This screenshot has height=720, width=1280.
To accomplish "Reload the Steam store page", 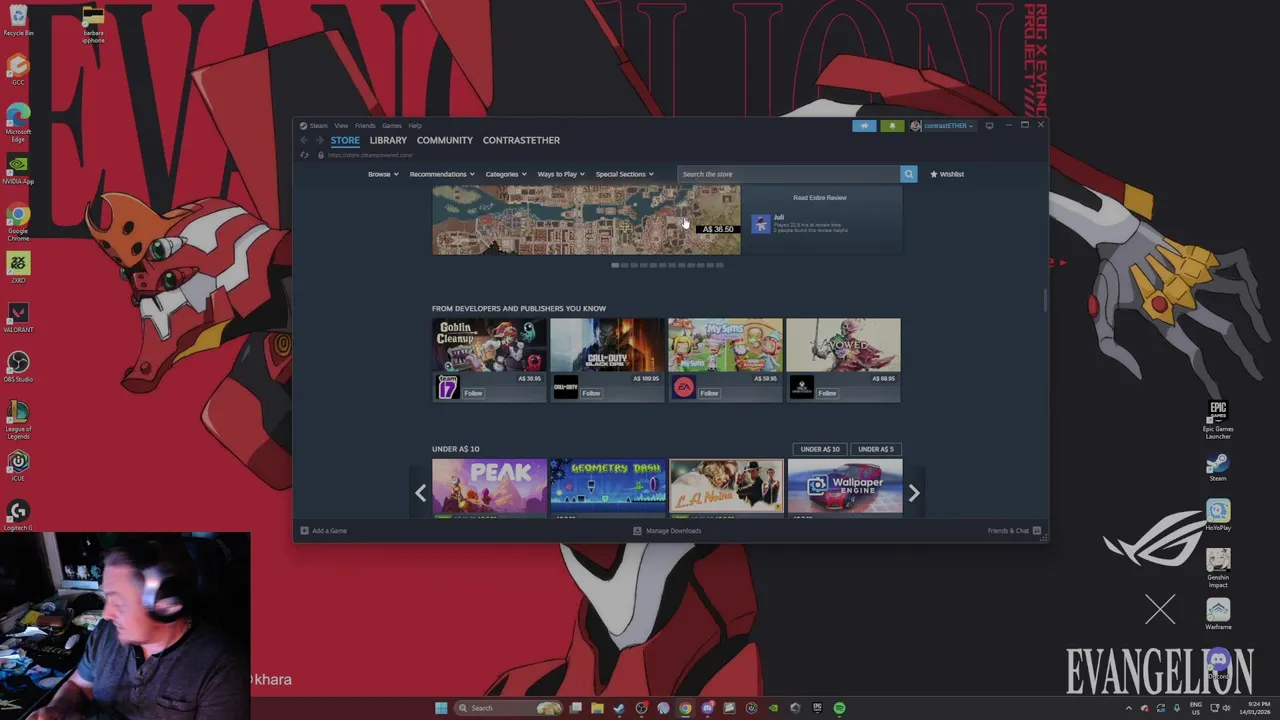I will click(x=304, y=155).
